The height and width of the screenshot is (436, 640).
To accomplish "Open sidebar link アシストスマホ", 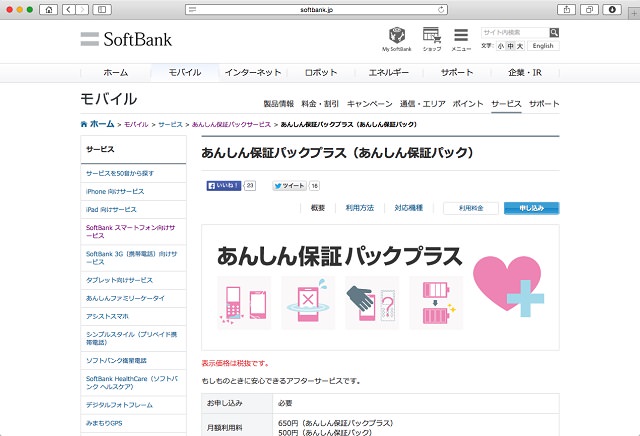I will pos(107,316).
